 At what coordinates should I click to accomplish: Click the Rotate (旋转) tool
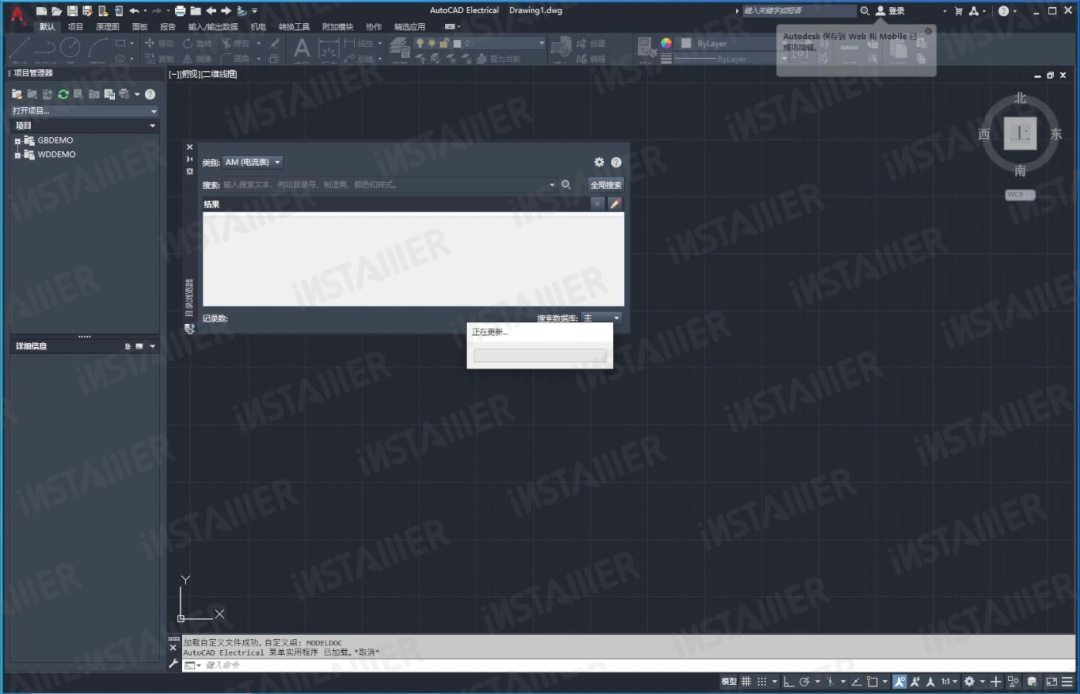pyautogui.click(x=198, y=43)
